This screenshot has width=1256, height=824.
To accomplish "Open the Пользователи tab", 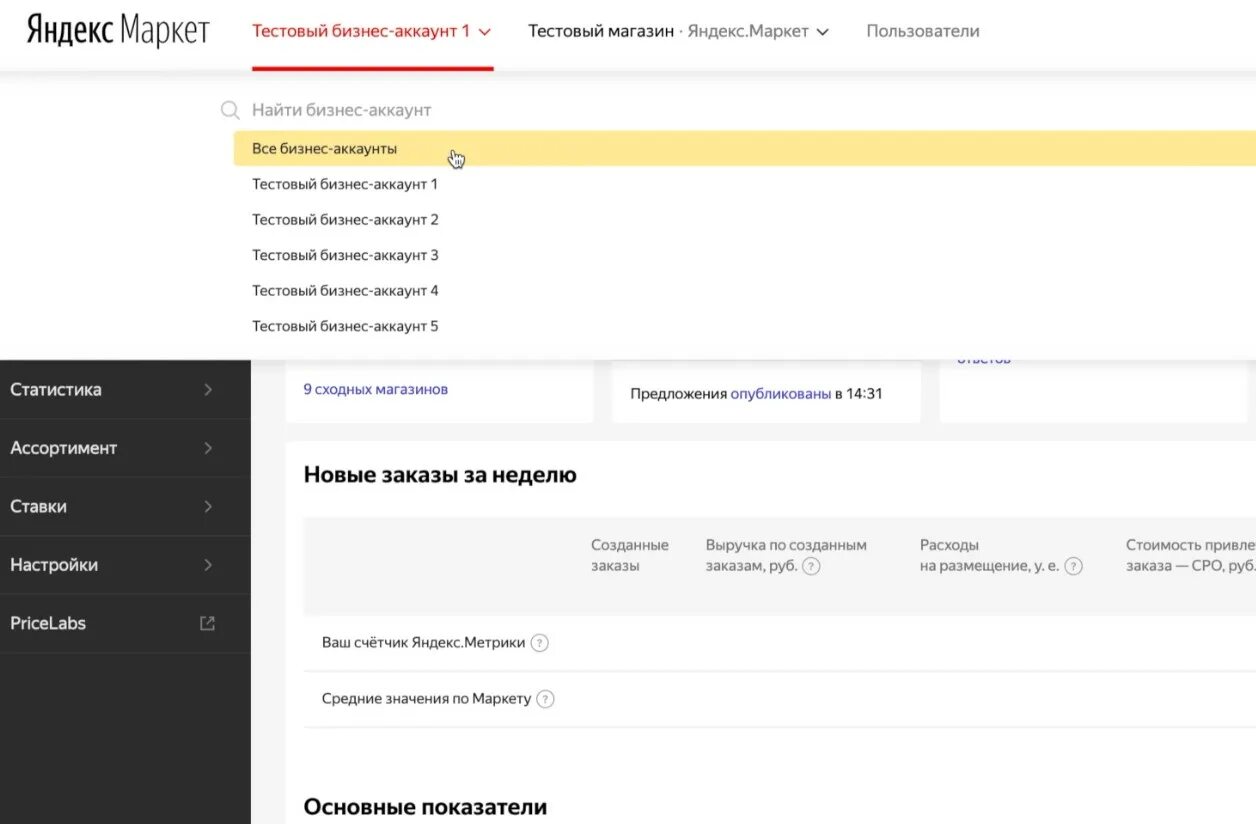I will [923, 31].
